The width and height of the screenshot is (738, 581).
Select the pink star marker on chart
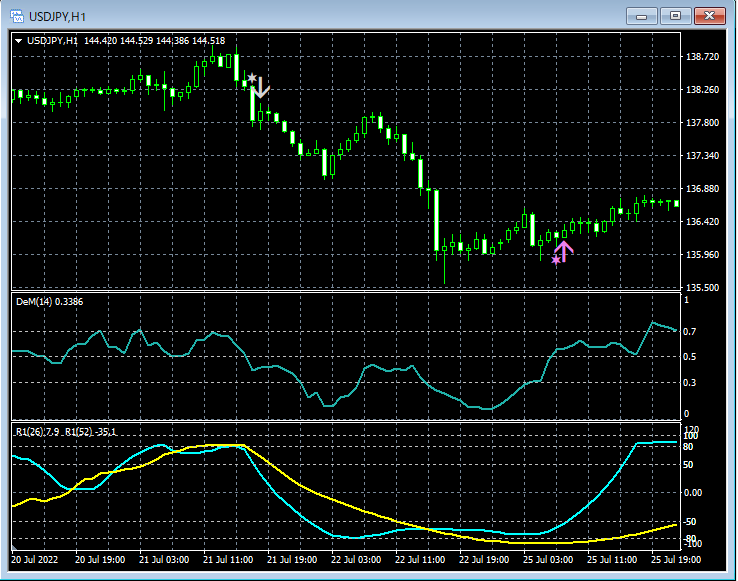(556, 260)
